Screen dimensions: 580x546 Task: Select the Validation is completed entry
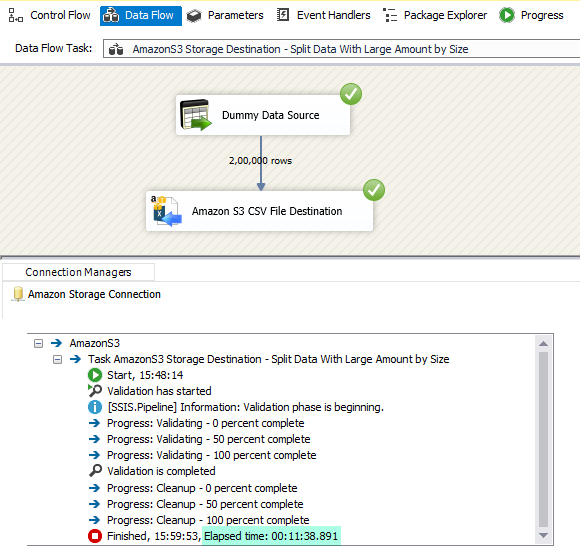161,471
